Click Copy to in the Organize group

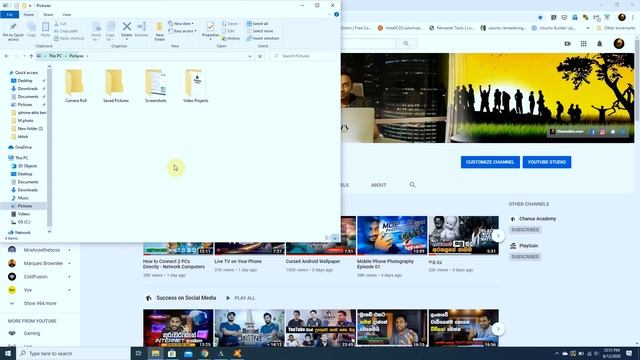pyautogui.click(x=110, y=31)
